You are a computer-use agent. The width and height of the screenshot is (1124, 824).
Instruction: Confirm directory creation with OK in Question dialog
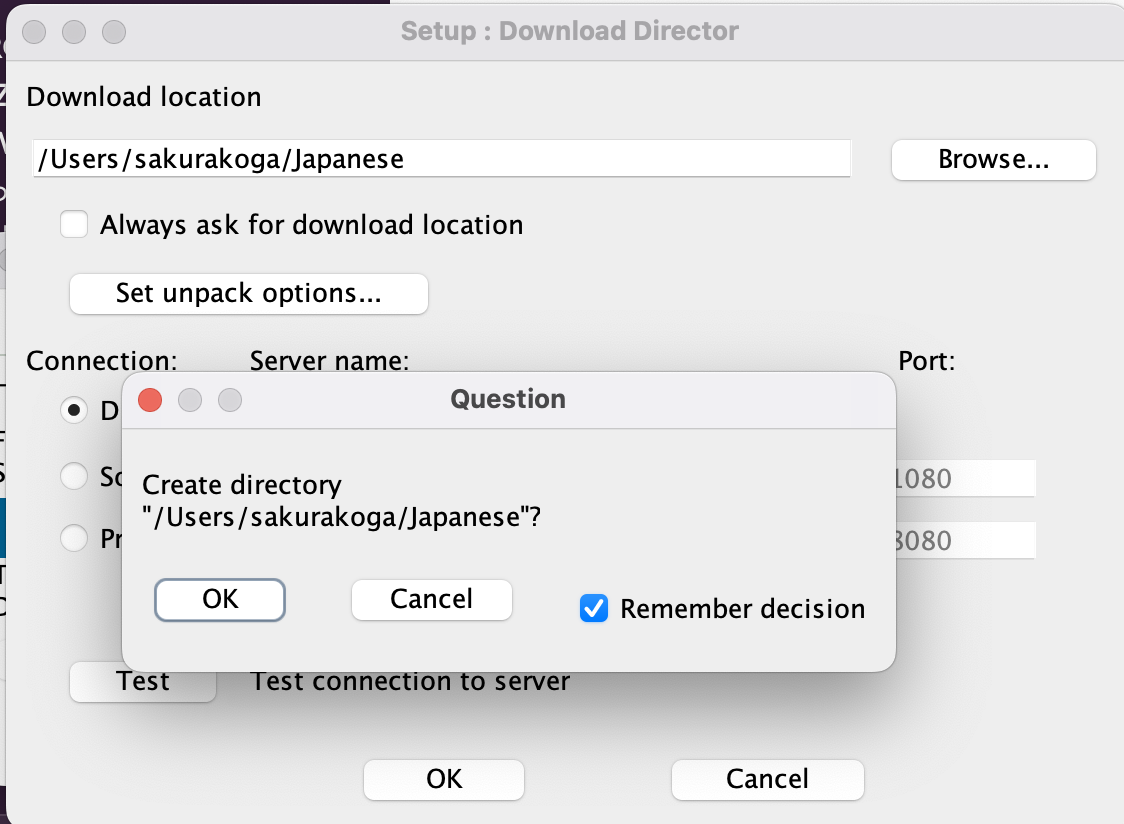pos(219,599)
